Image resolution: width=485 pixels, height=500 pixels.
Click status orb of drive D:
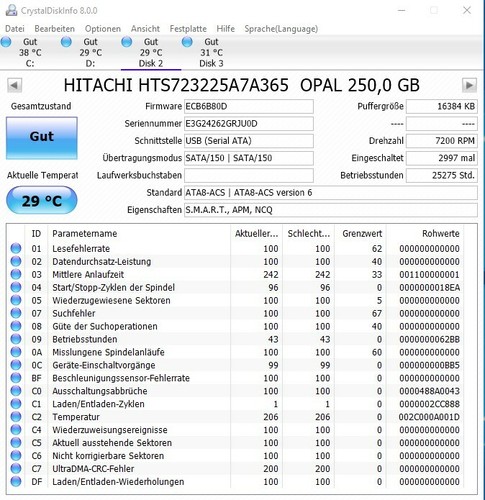click(x=66, y=42)
